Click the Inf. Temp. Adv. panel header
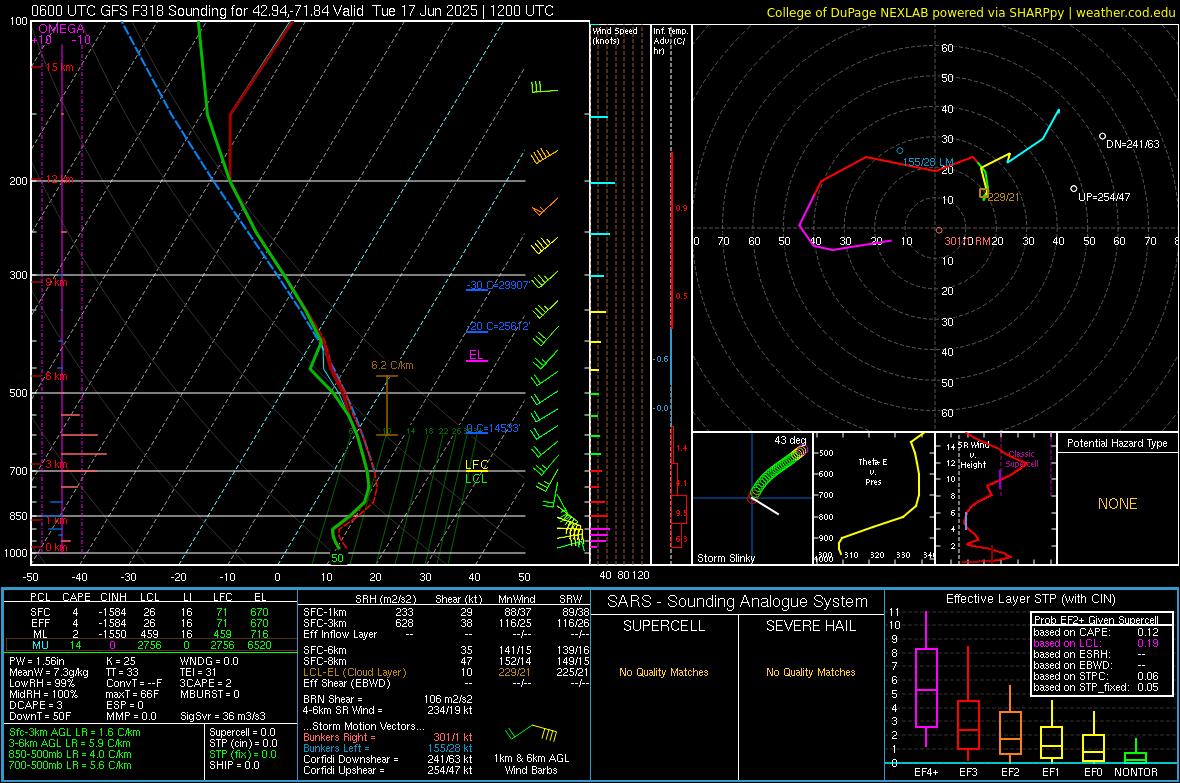 pyautogui.click(x=670, y=41)
